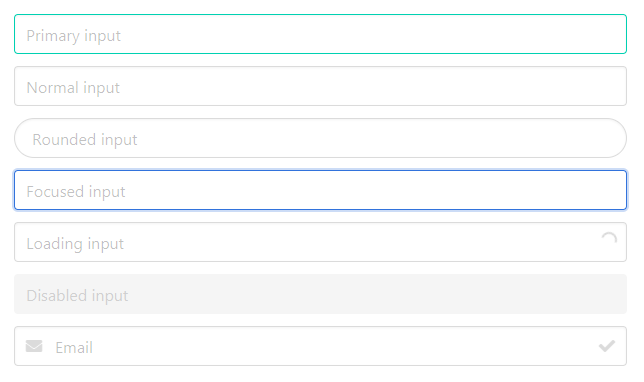Click the "Primary input" placeholder text

[x=74, y=36]
